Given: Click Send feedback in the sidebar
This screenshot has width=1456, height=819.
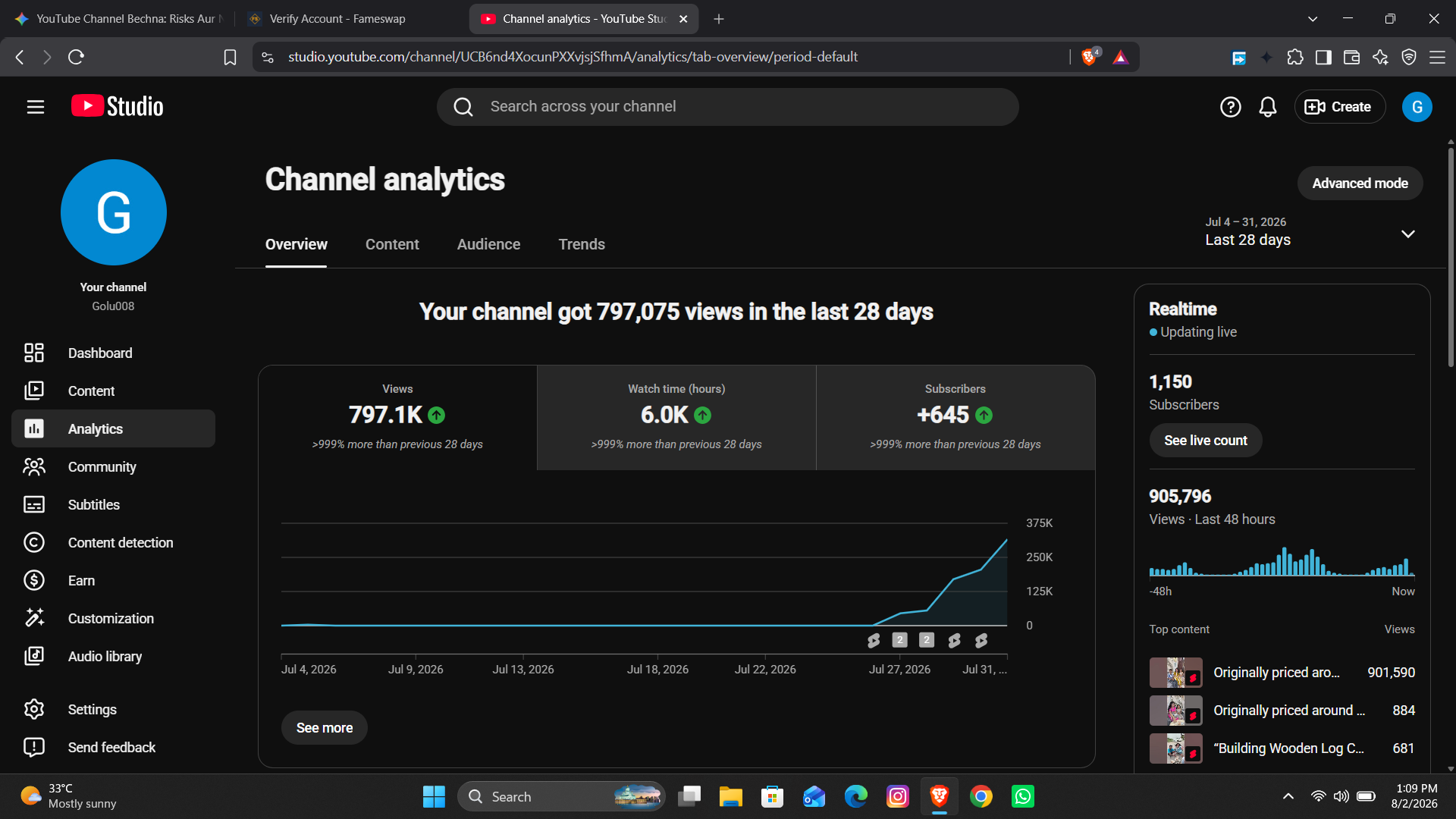Looking at the screenshot, I should (x=114, y=747).
